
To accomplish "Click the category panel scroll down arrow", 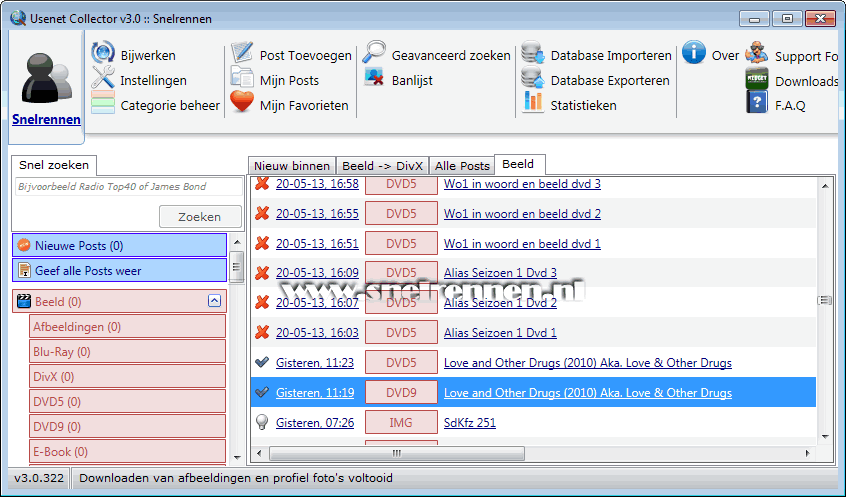I will (x=237, y=457).
